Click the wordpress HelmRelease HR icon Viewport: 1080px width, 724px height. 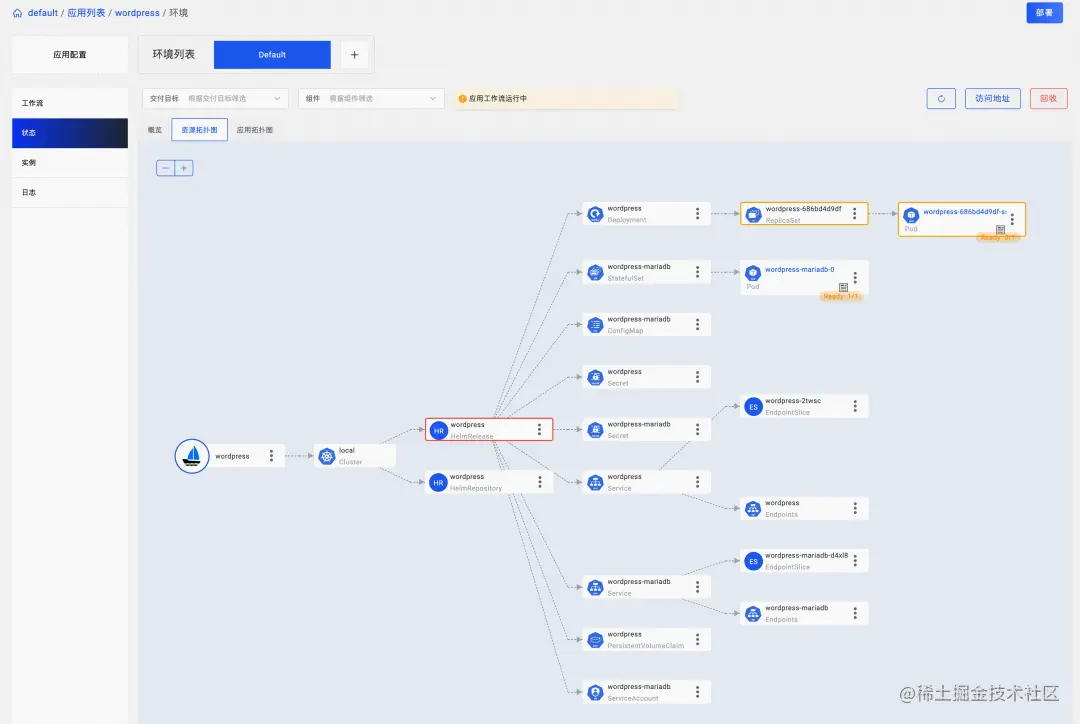point(438,431)
